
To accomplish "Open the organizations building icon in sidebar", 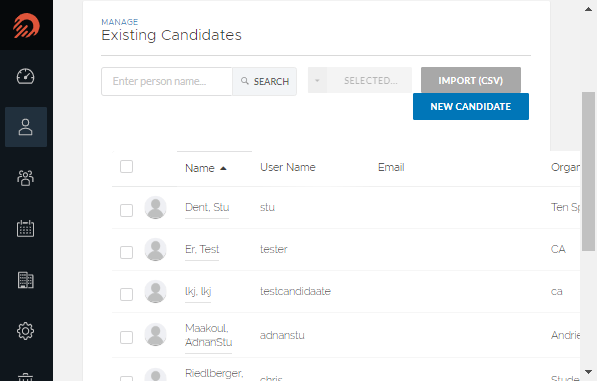I will tap(26, 280).
